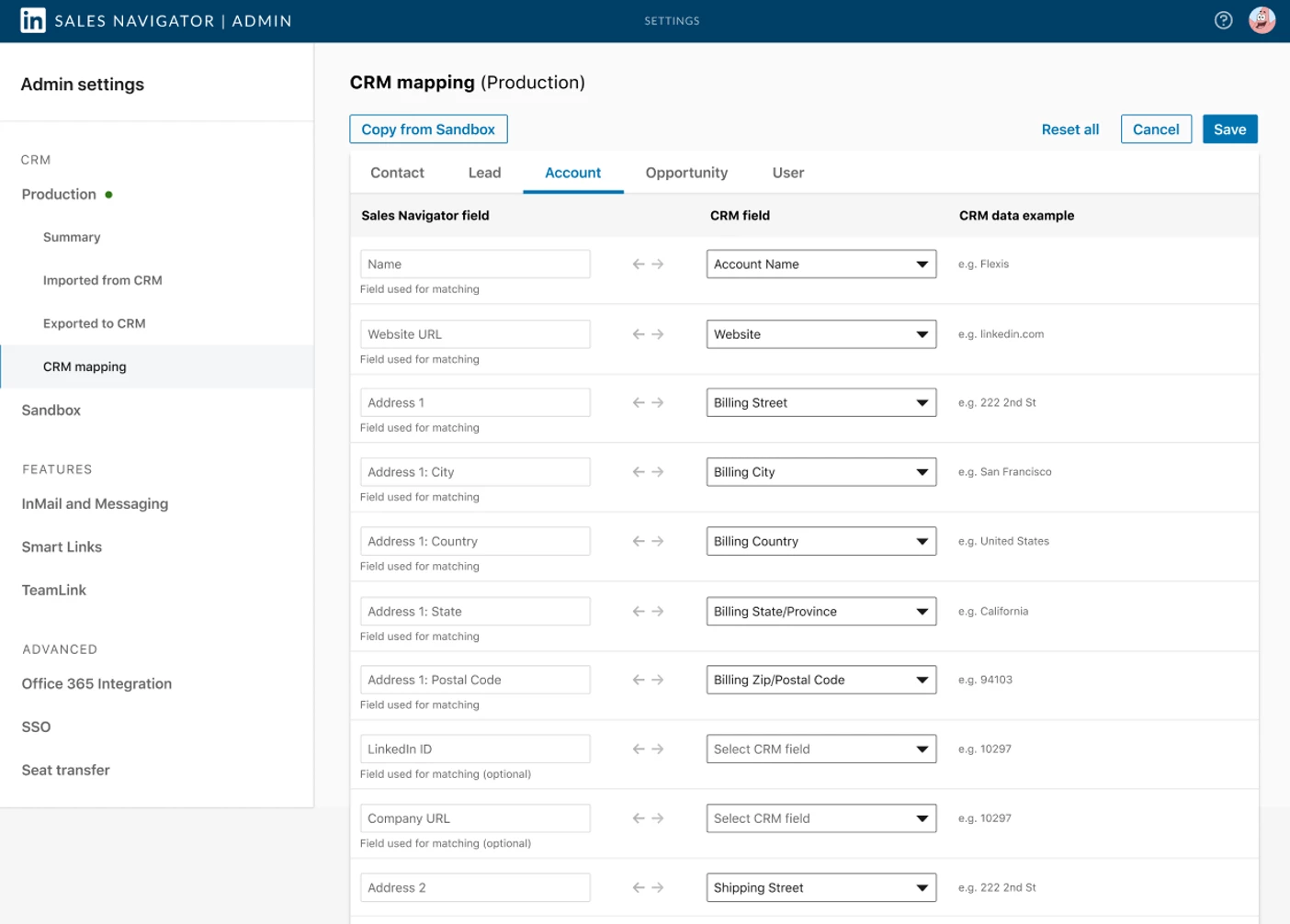Click the LinkedIn logo in the header

pyautogui.click(x=33, y=20)
